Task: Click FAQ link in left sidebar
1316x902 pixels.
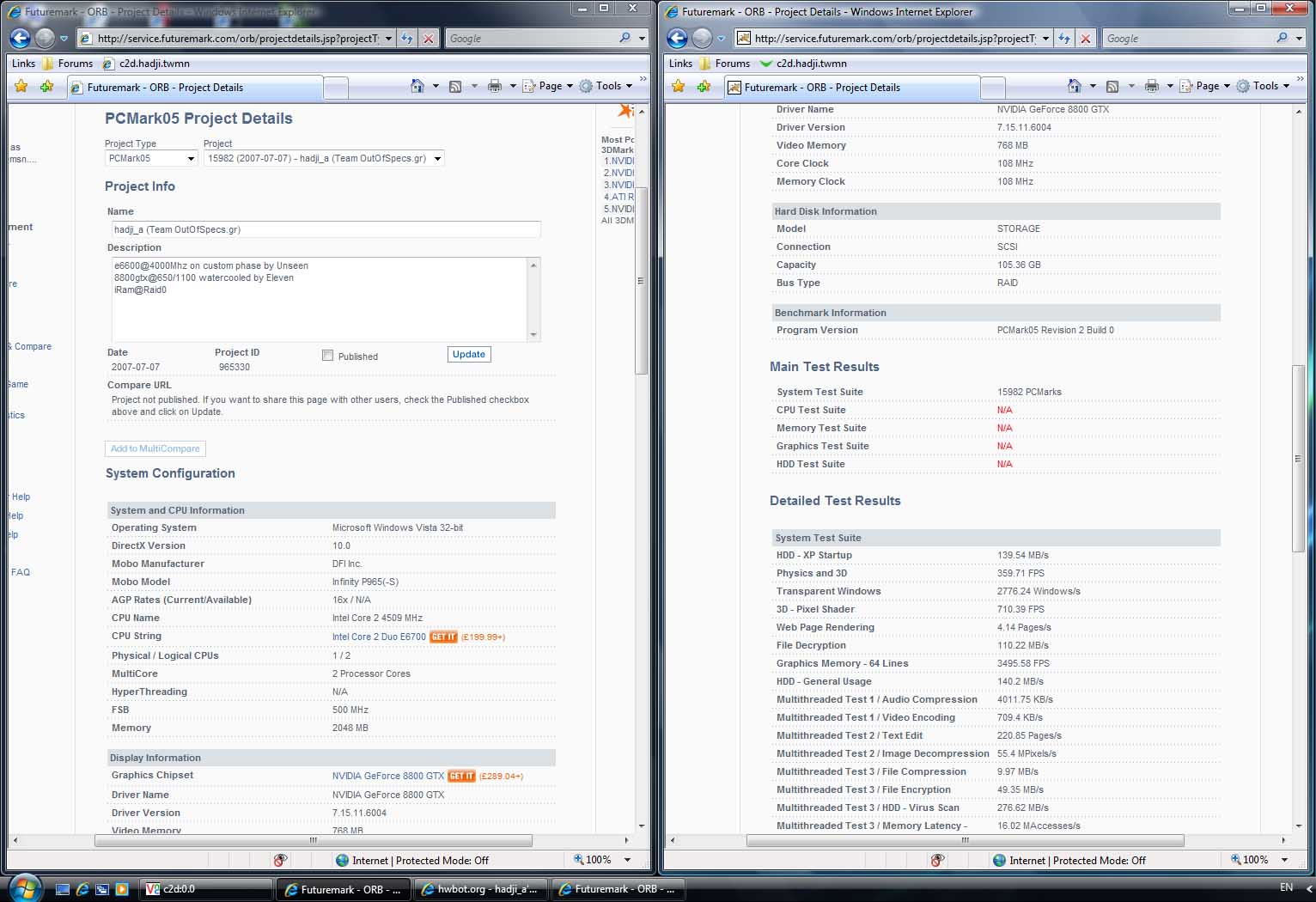Action: [21, 572]
